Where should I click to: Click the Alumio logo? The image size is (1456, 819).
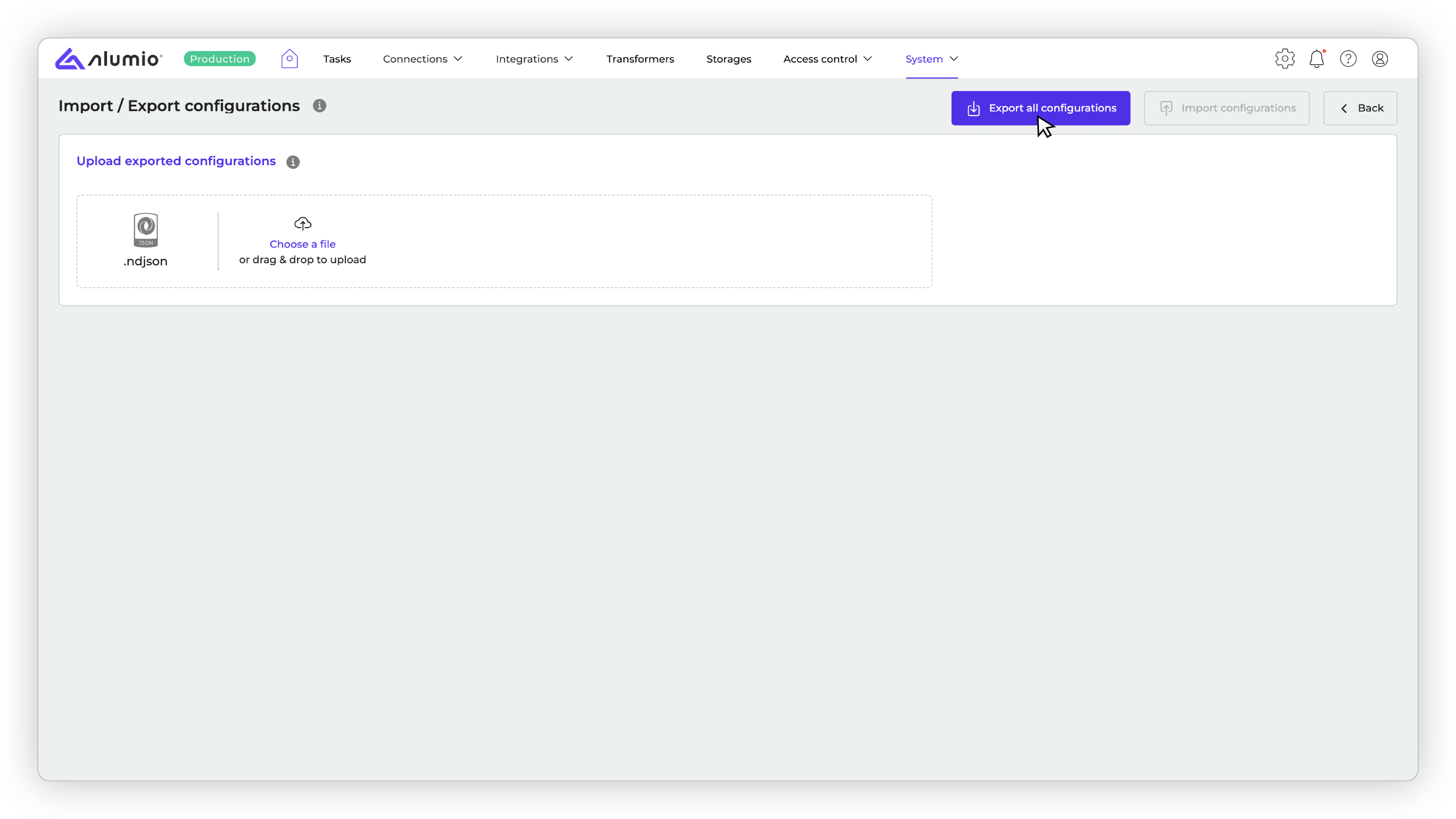pyautogui.click(x=108, y=59)
